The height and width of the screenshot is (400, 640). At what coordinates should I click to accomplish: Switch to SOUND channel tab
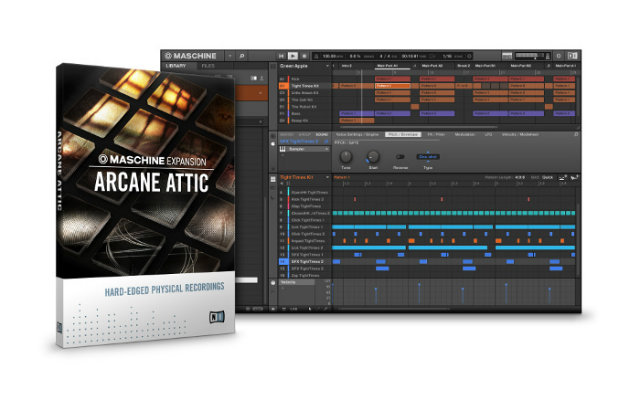click(x=322, y=134)
